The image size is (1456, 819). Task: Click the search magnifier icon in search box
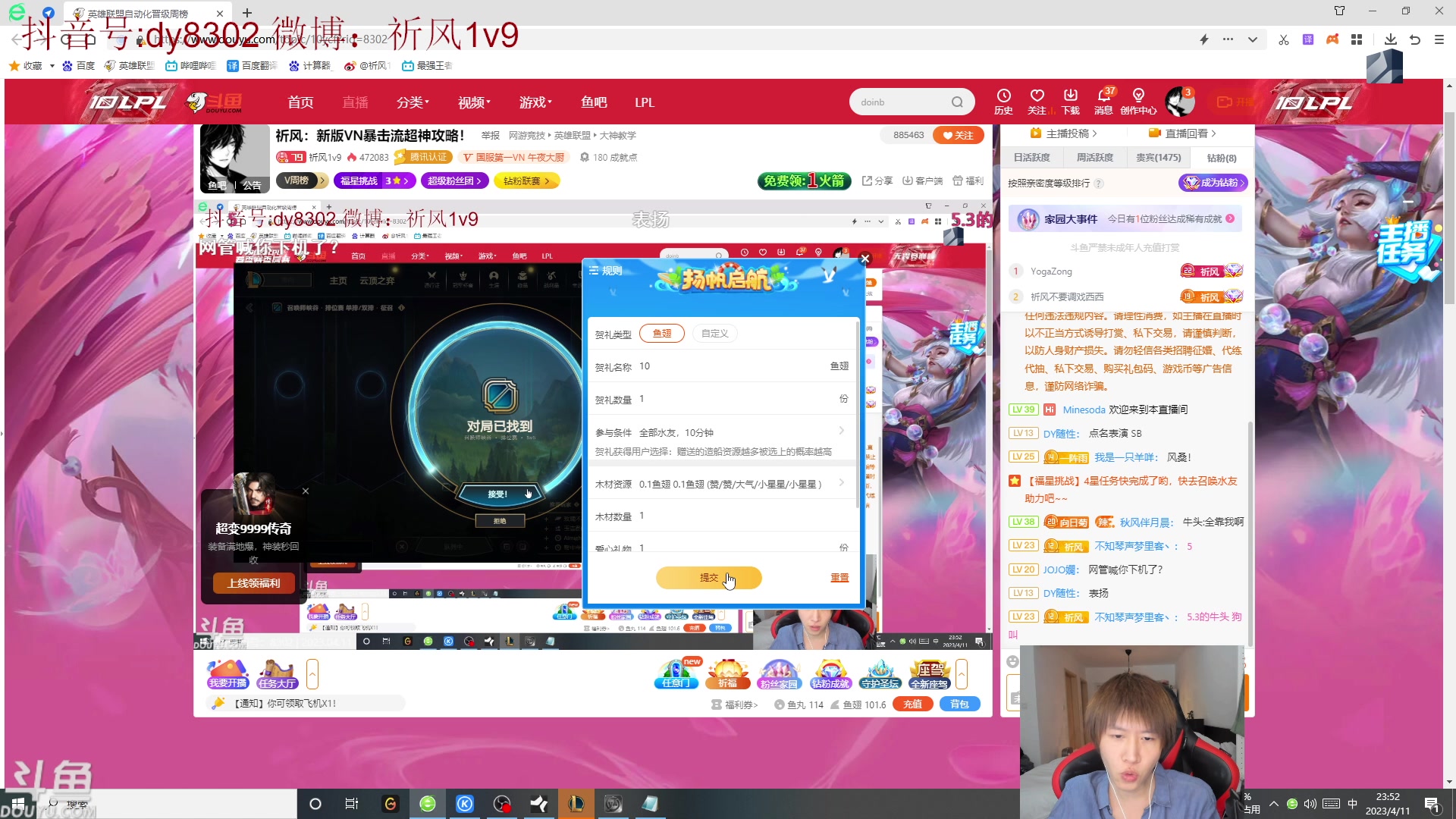[957, 102]
